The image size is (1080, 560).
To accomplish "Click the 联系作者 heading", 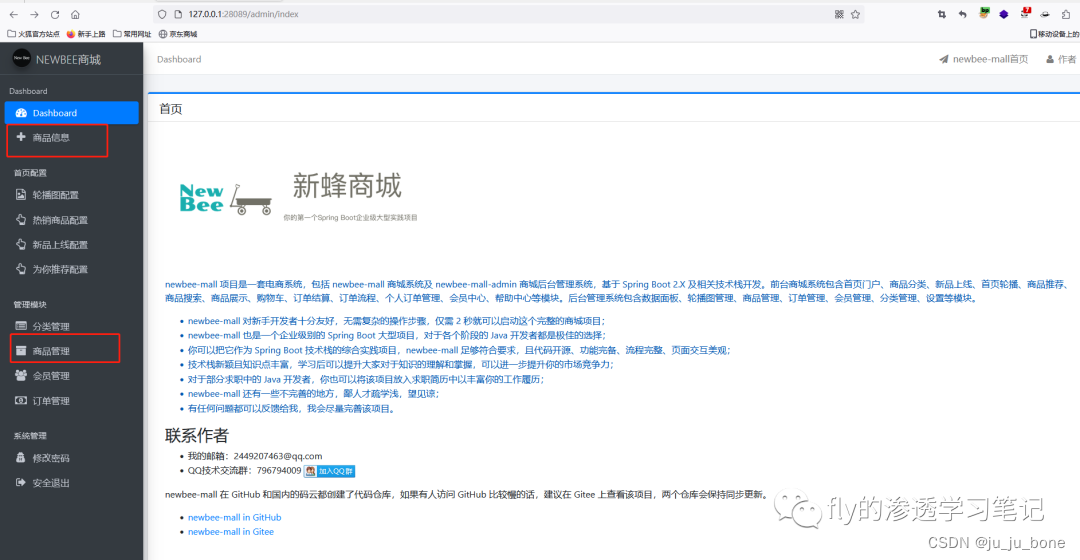I will coord(196,435).
